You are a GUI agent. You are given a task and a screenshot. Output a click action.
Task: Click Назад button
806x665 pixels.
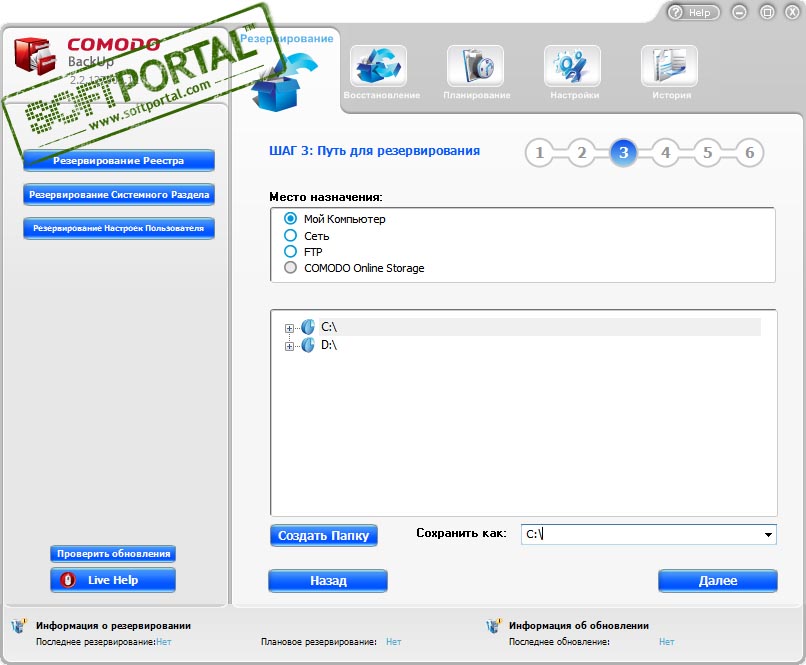tap(328, 581)
